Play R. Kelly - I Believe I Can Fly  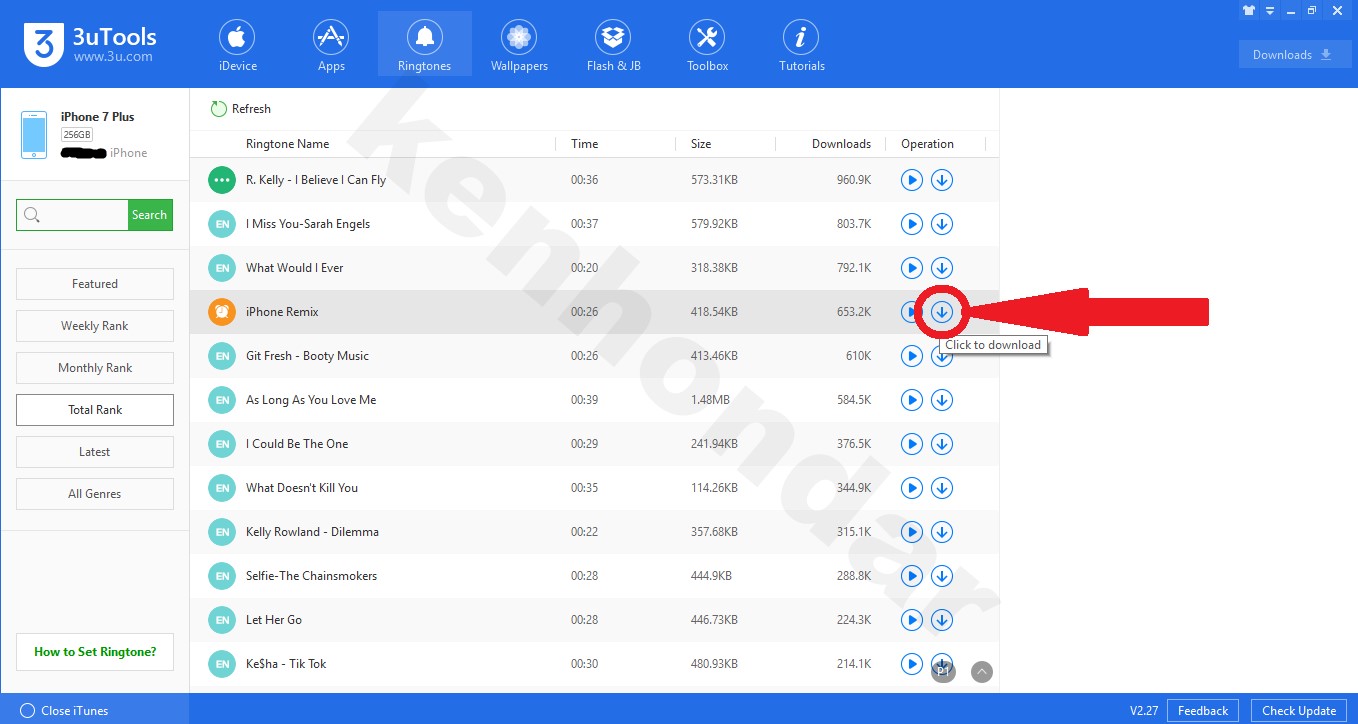911,180
